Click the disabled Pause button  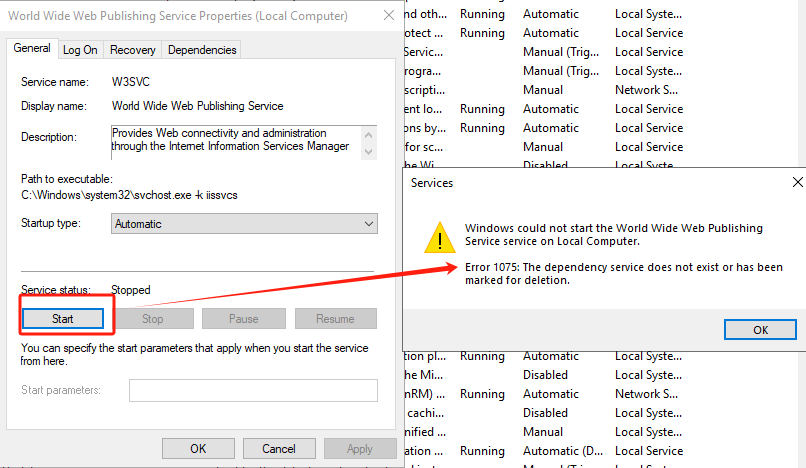pyautogui.click(x=244, y=319)
